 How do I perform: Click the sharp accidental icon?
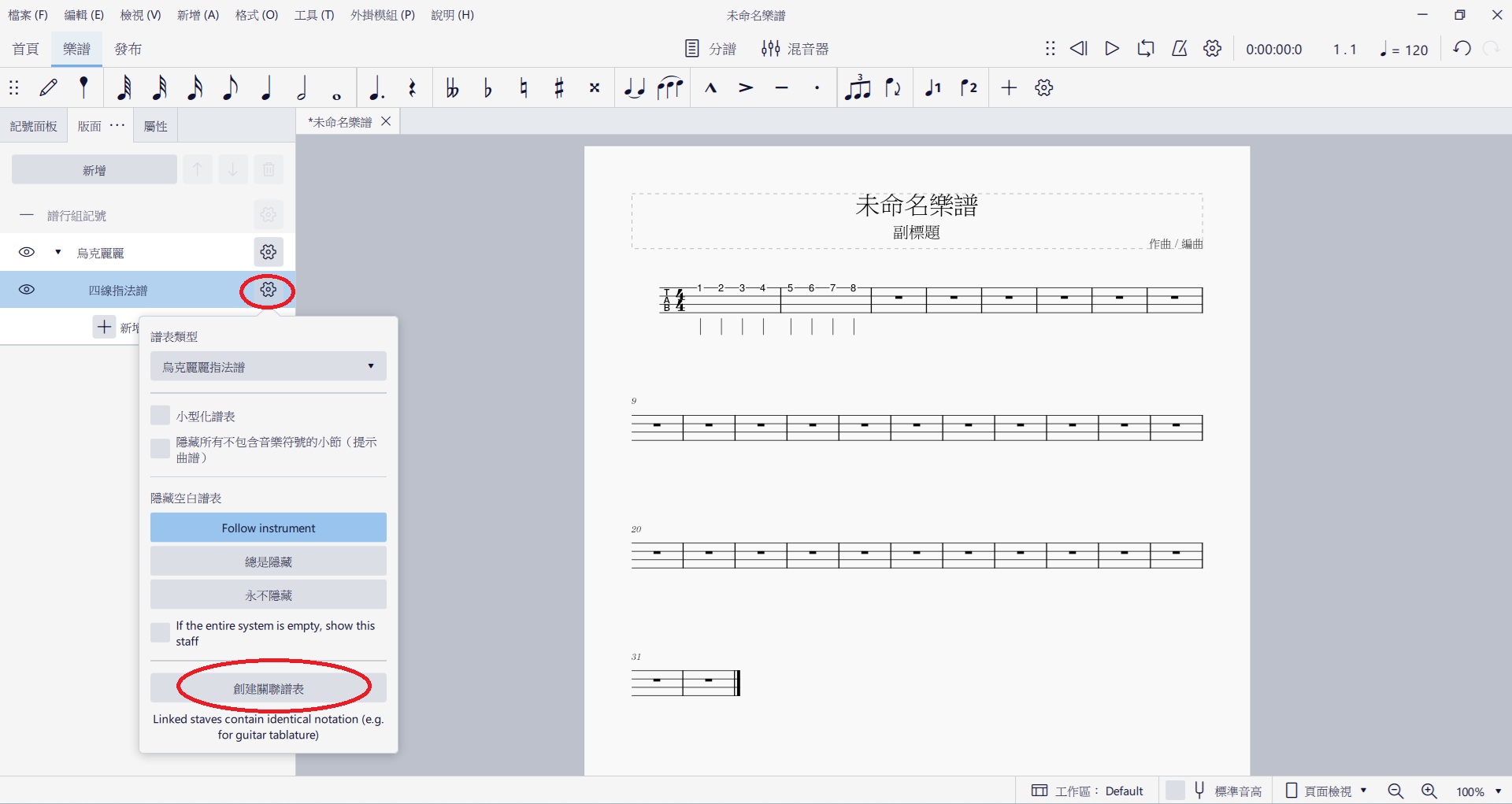click(x=559, y=88)
